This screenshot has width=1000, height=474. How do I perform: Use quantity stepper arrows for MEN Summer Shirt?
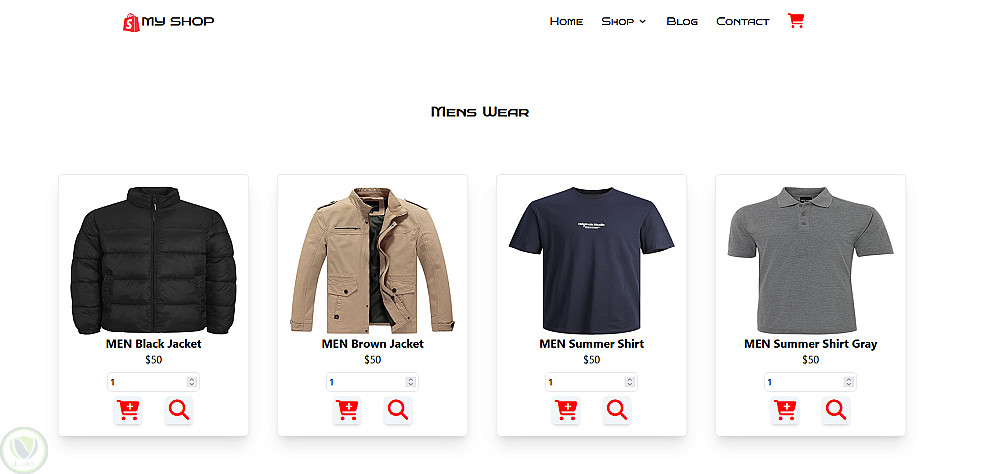(x=629, y=382)
